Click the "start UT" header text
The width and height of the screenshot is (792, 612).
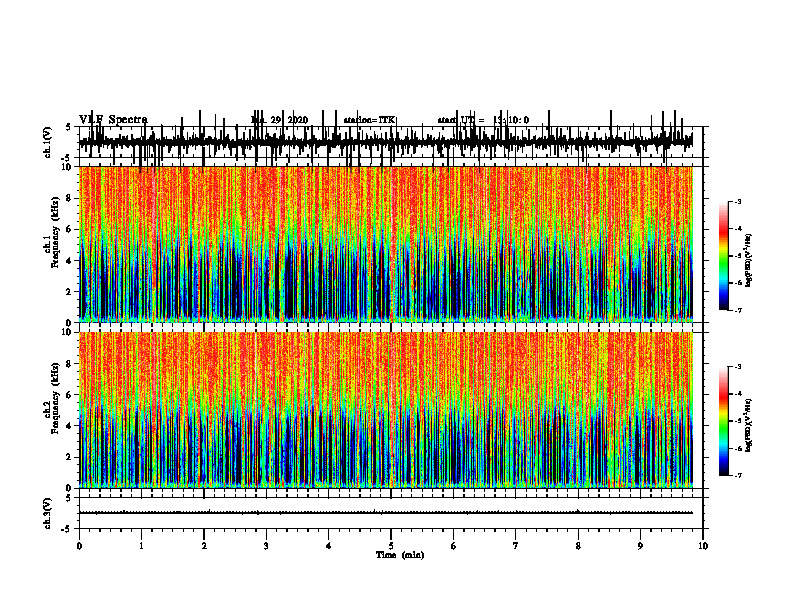pos(455,120)
